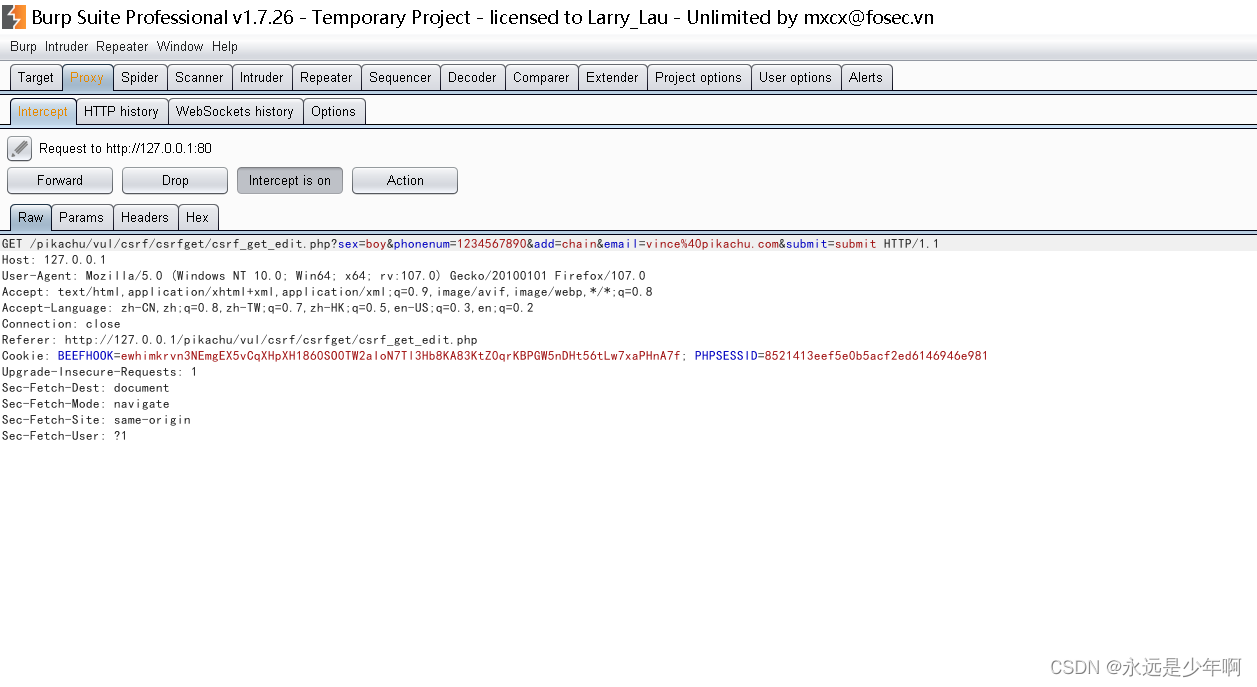Select the Raw request view tab
Image resolution: width=1257 pixels, height=687 pixels.
[31, 217]
